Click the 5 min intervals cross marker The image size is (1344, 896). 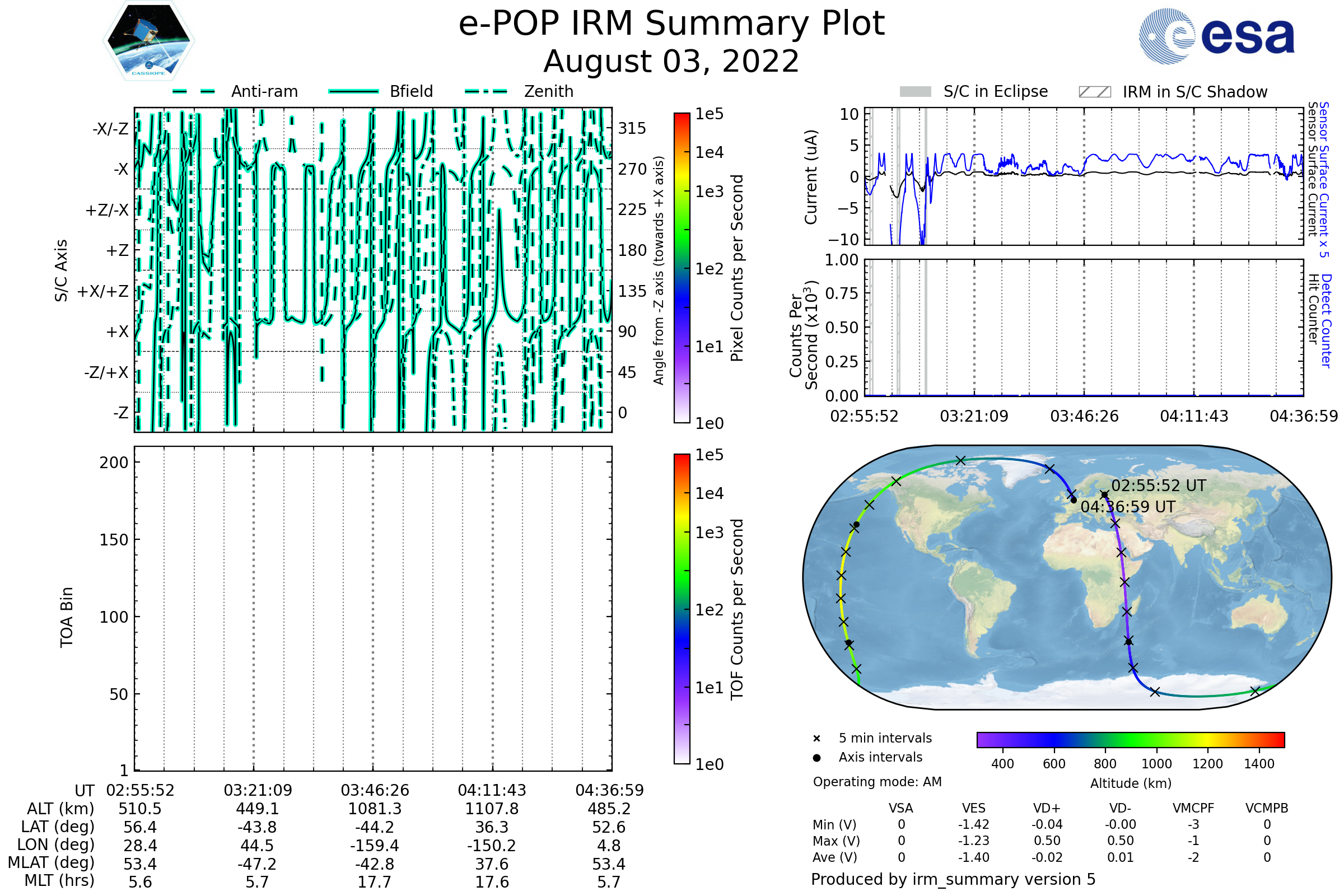(816, 739)
